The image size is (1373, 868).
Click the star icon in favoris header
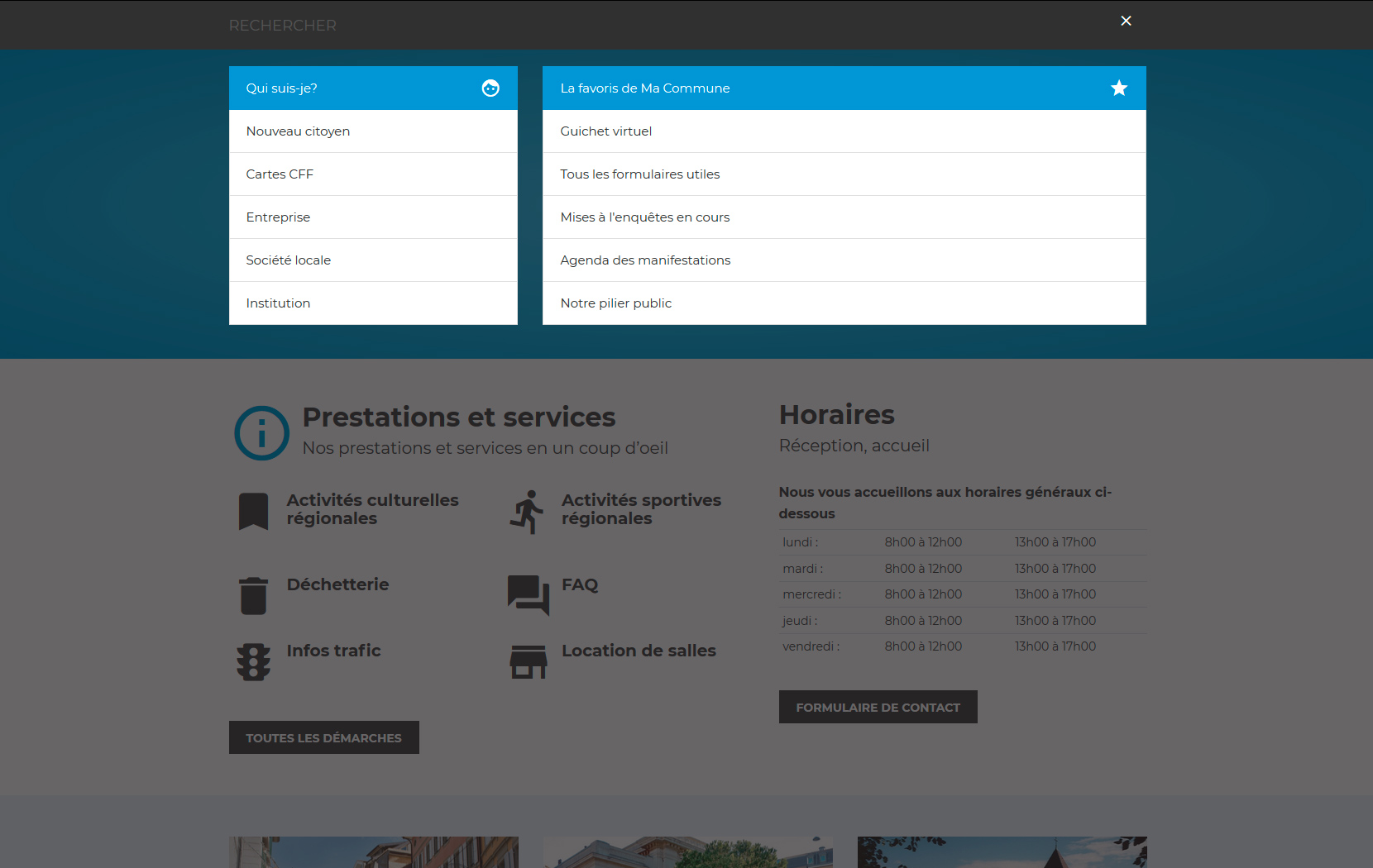click(1119, 88)
